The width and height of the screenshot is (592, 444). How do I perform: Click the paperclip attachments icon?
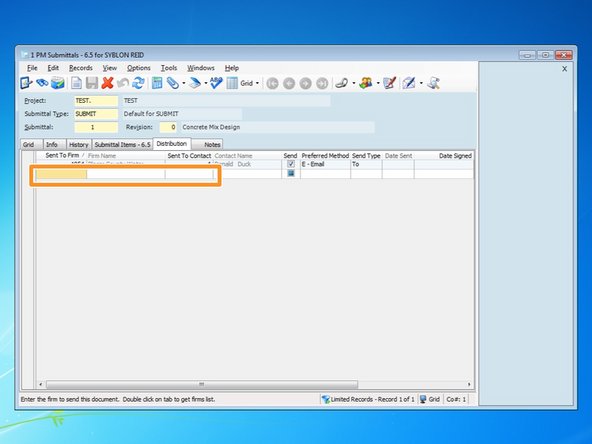coord(173,83)
